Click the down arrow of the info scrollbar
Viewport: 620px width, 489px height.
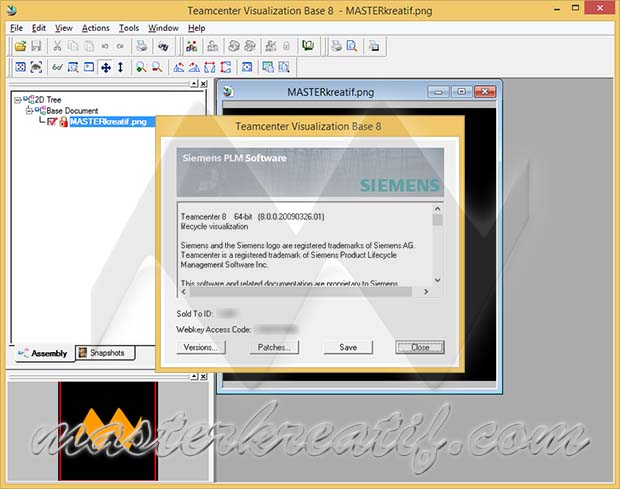coord(437,280)
